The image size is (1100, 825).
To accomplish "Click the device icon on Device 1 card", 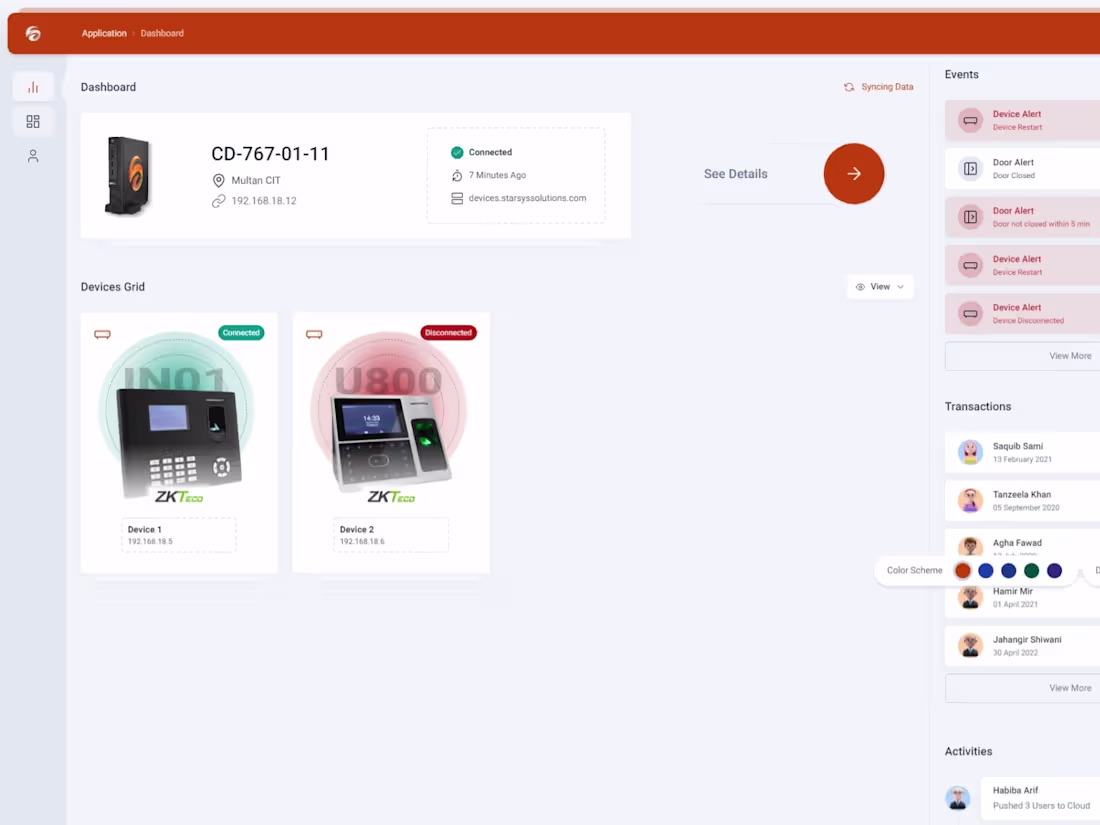I will pos(102,333).
